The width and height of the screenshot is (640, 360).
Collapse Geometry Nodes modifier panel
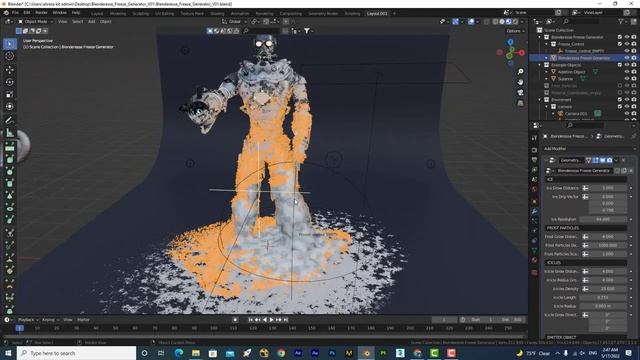coord(546,160)
